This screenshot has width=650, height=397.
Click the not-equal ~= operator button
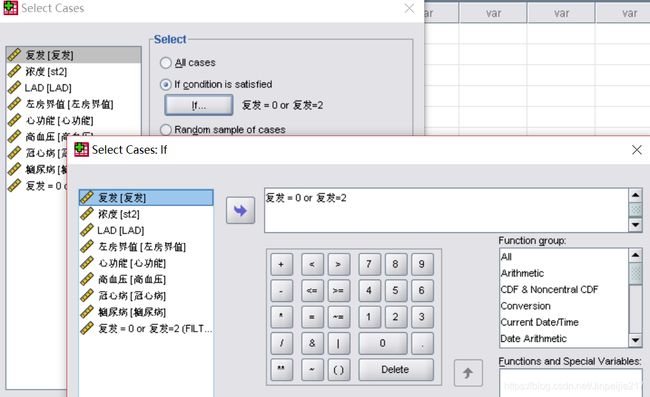point(338,317)
